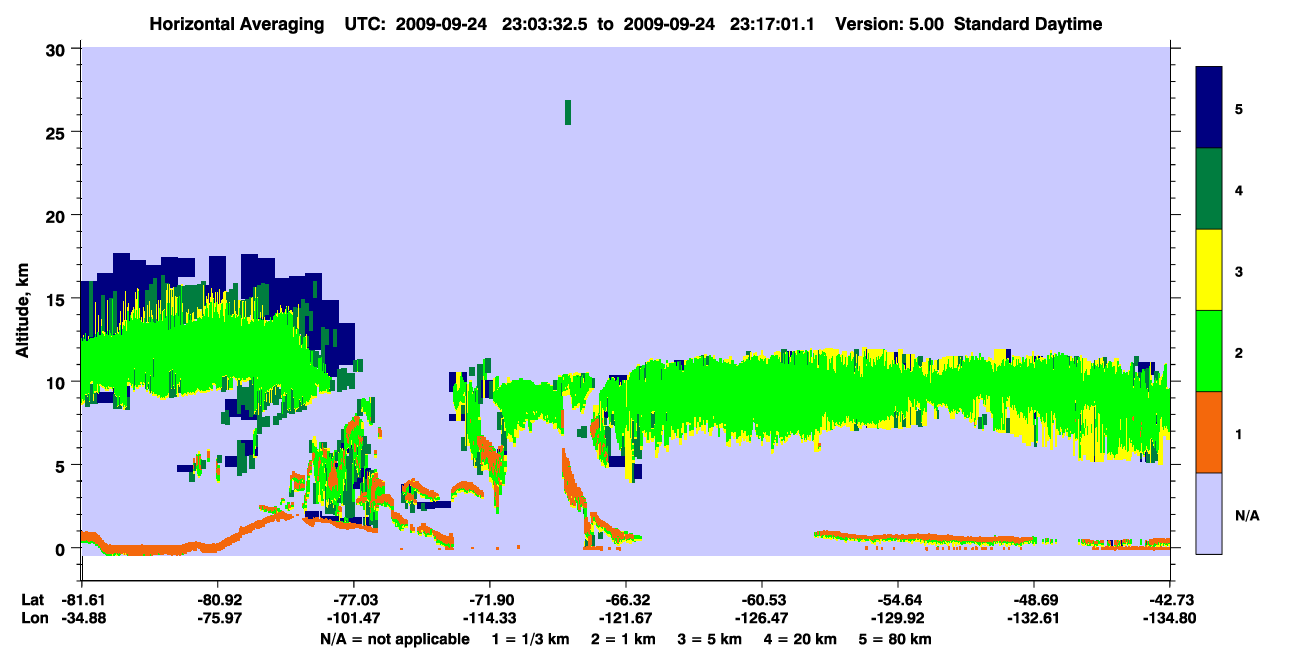Click longitude value -134.80

click(1169, 618)
